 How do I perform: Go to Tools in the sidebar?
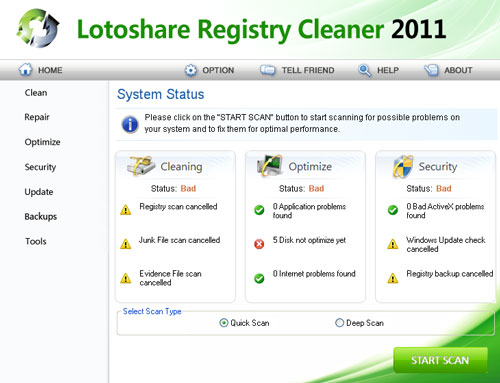36,241
